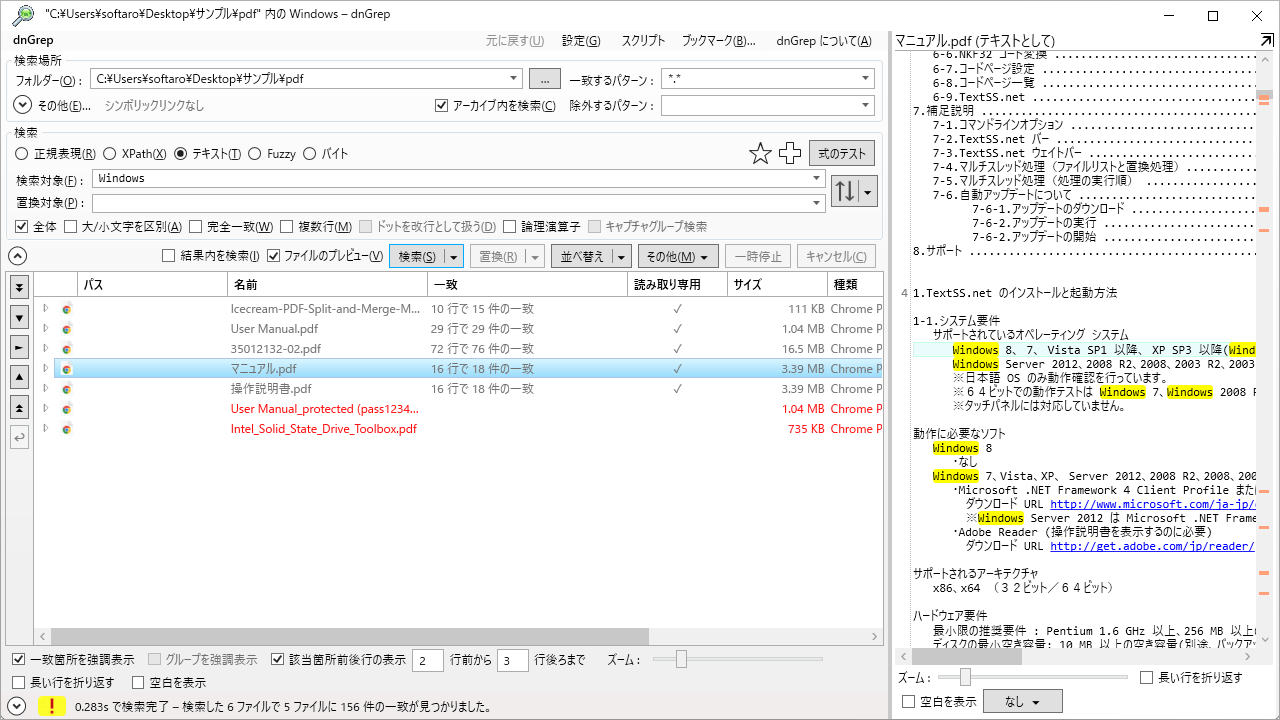Open 置換対象 history dropdown arrow
The image size is (1280, 720).
coord(817,204)
